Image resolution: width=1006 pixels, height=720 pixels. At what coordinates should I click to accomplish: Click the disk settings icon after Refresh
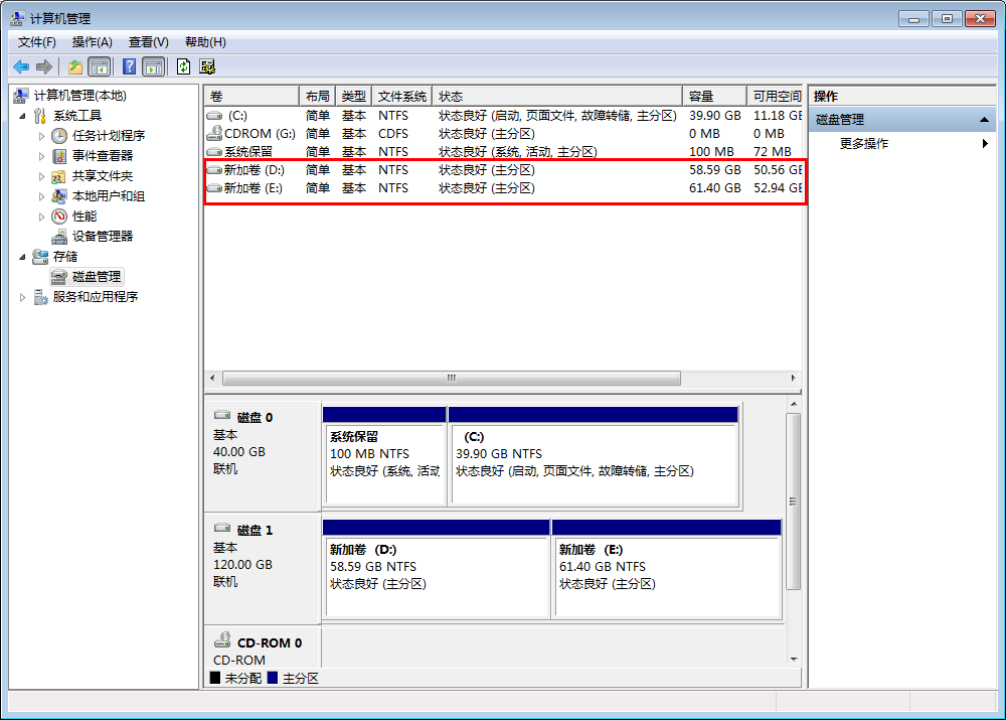click(208, 67)
